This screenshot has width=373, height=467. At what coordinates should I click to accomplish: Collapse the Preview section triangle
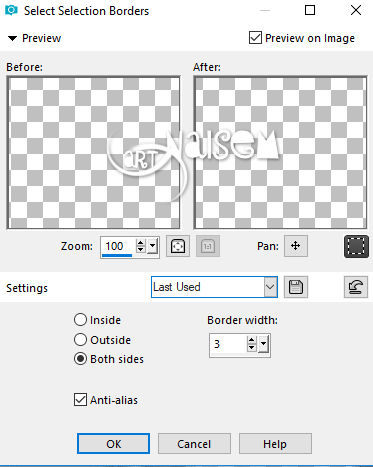12,38
